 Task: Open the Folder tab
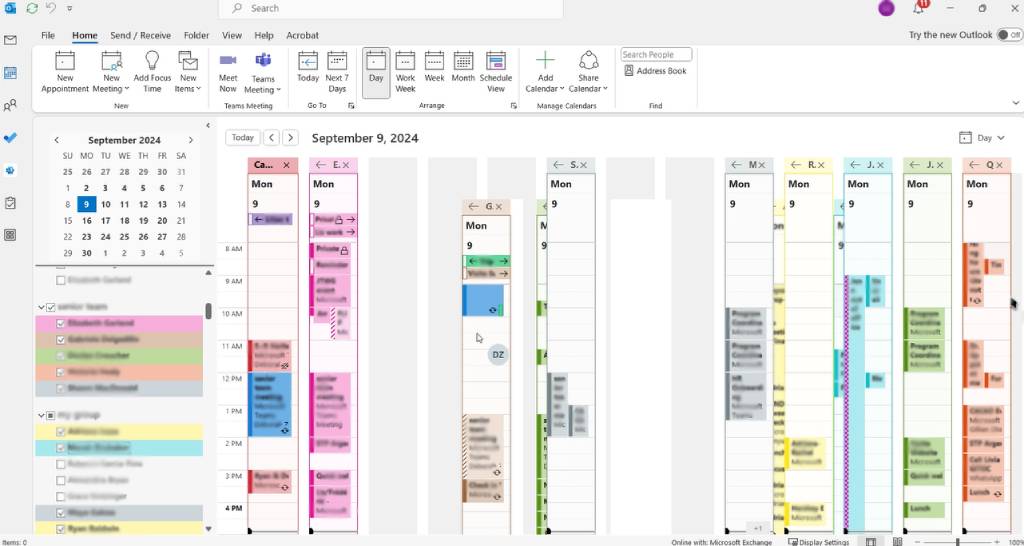[x=196, y=35]
